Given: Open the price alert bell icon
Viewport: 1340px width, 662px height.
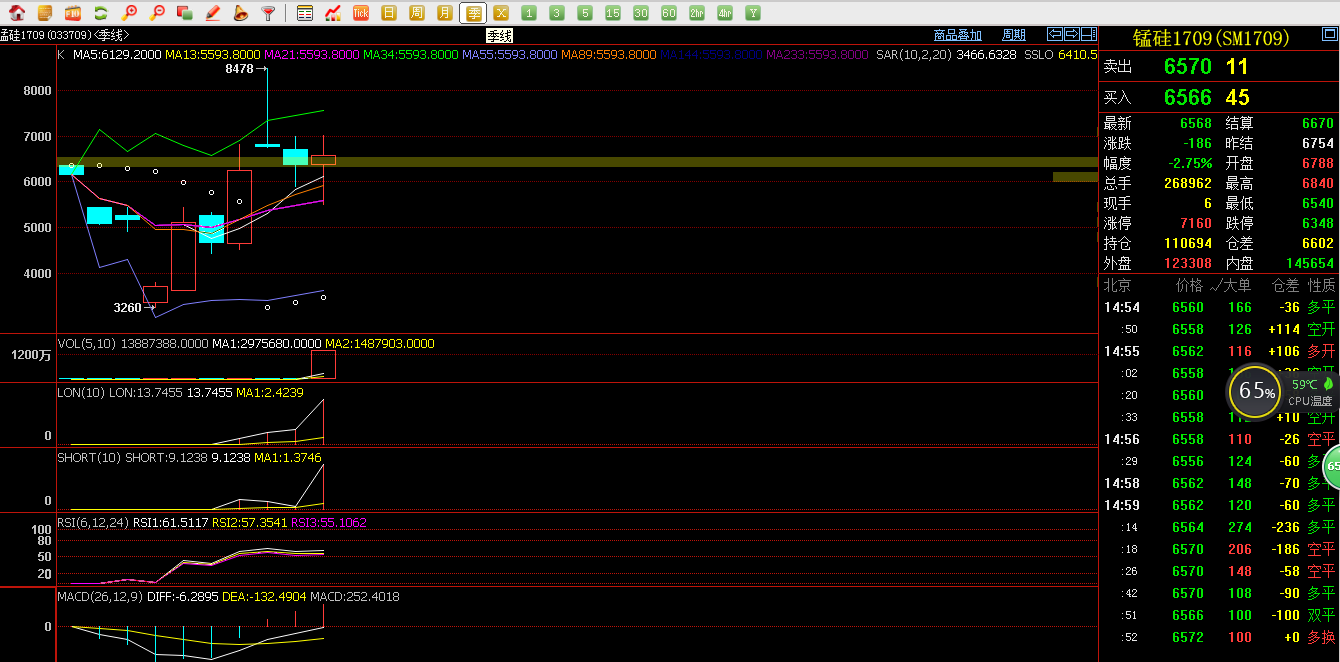Looking at the screenshot, I should (x=240, y=13).
